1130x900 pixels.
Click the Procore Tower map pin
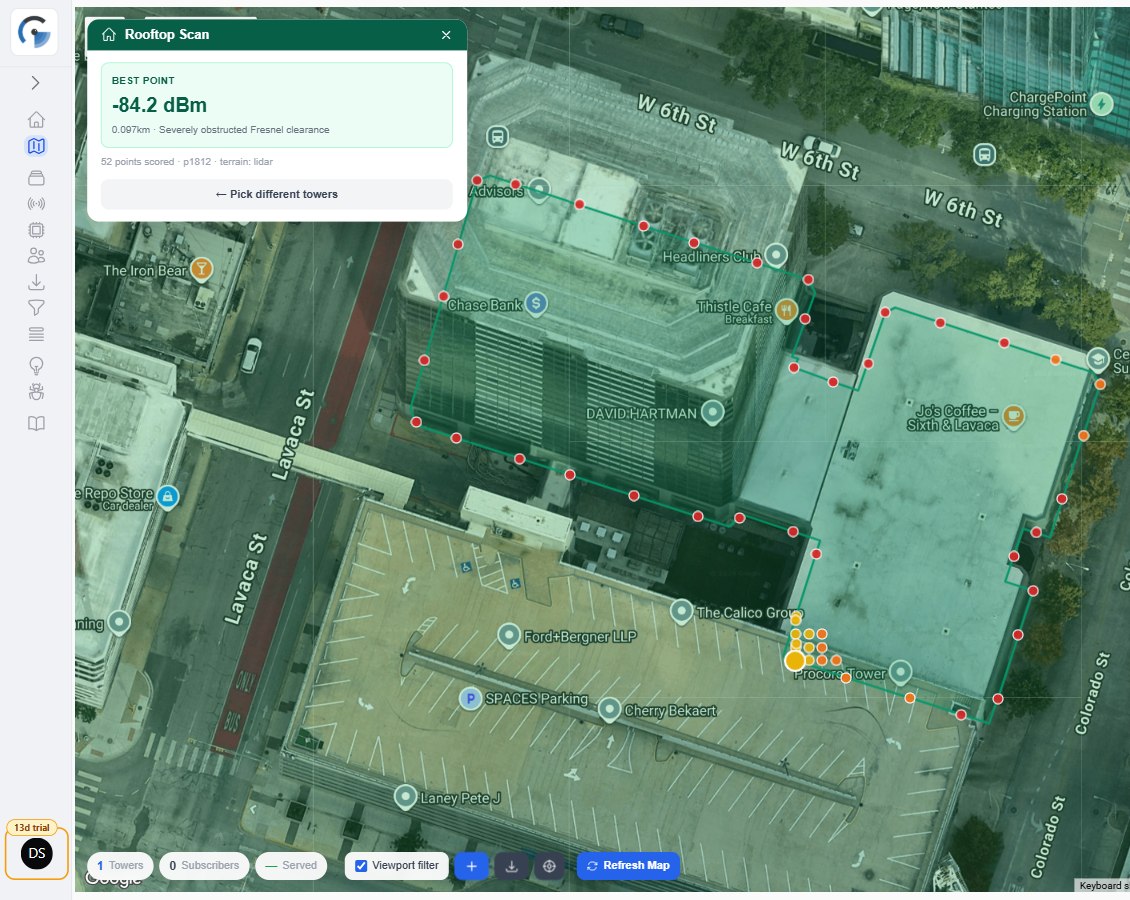[x=900, y=672]
